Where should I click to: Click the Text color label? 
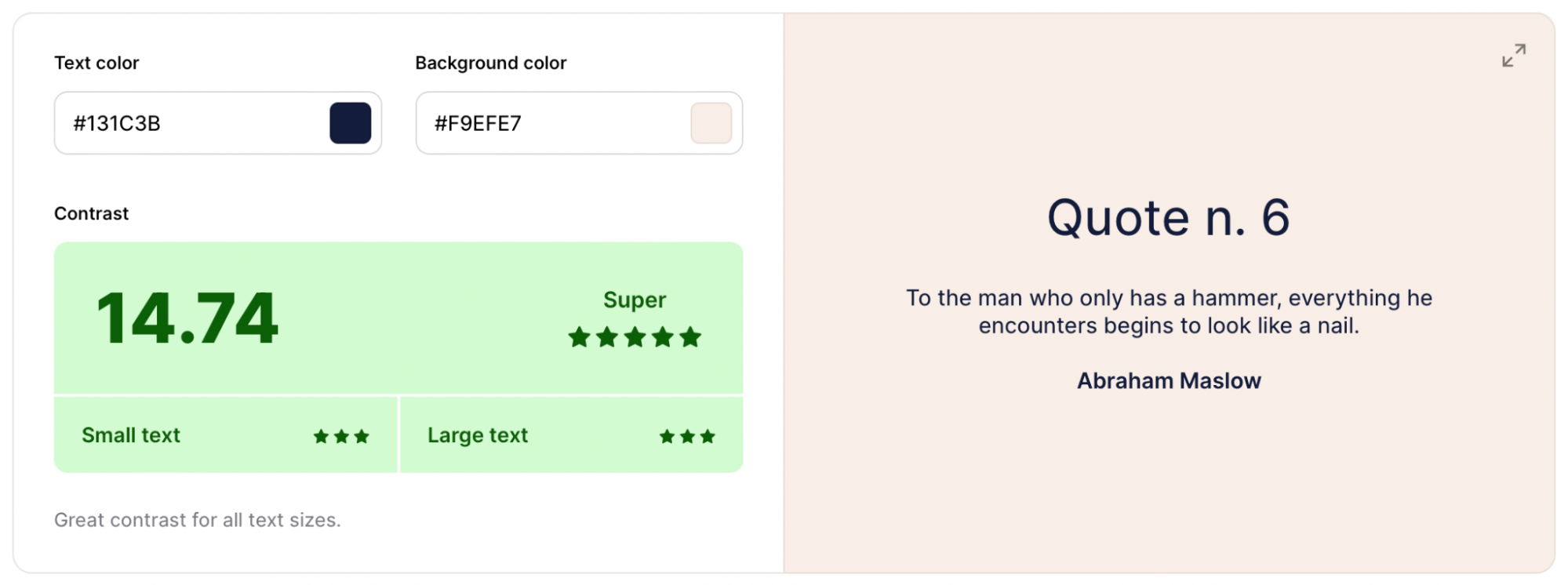click(96, 63)
